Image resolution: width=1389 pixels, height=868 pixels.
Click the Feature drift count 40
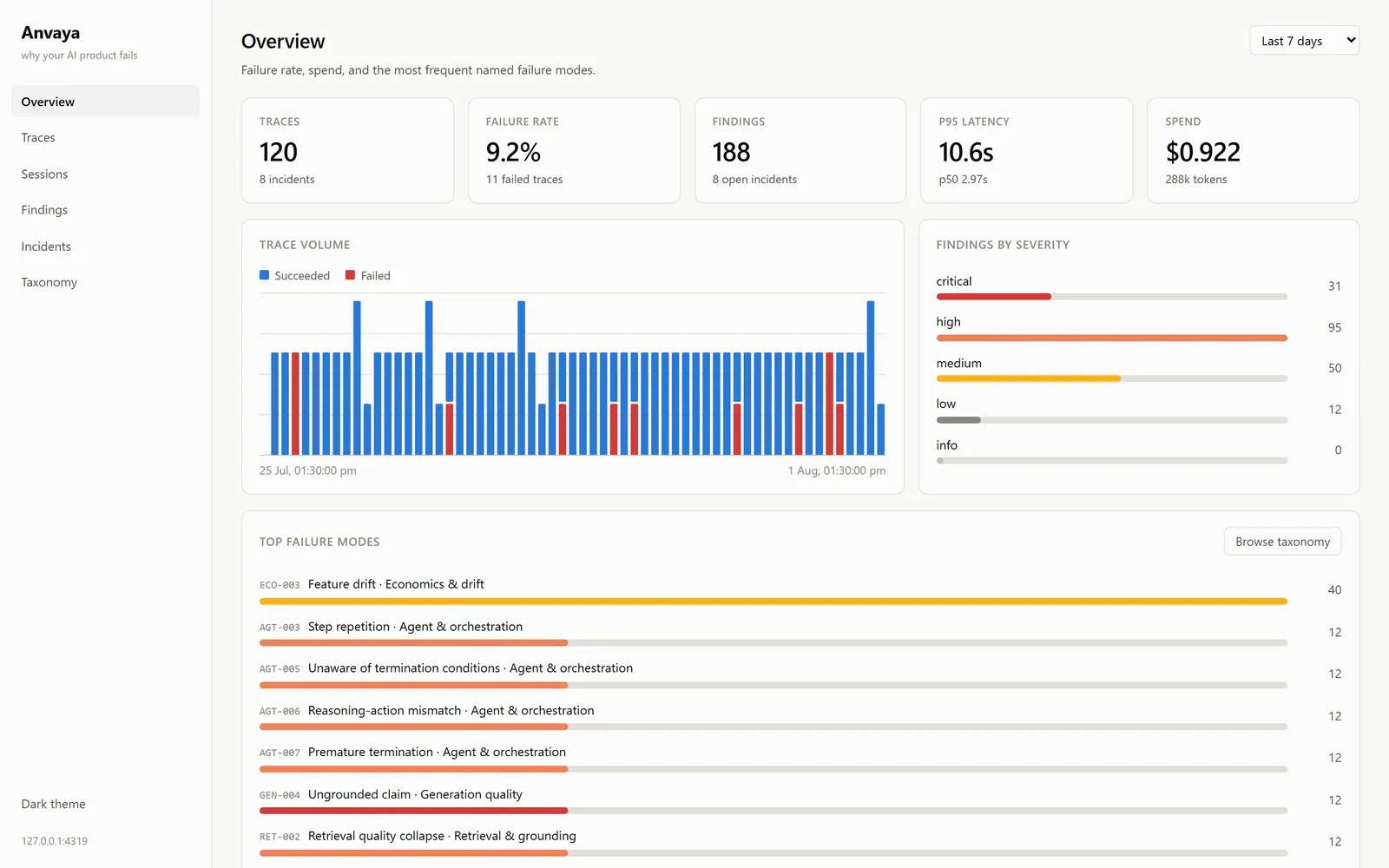click(x=1334, y=590)
